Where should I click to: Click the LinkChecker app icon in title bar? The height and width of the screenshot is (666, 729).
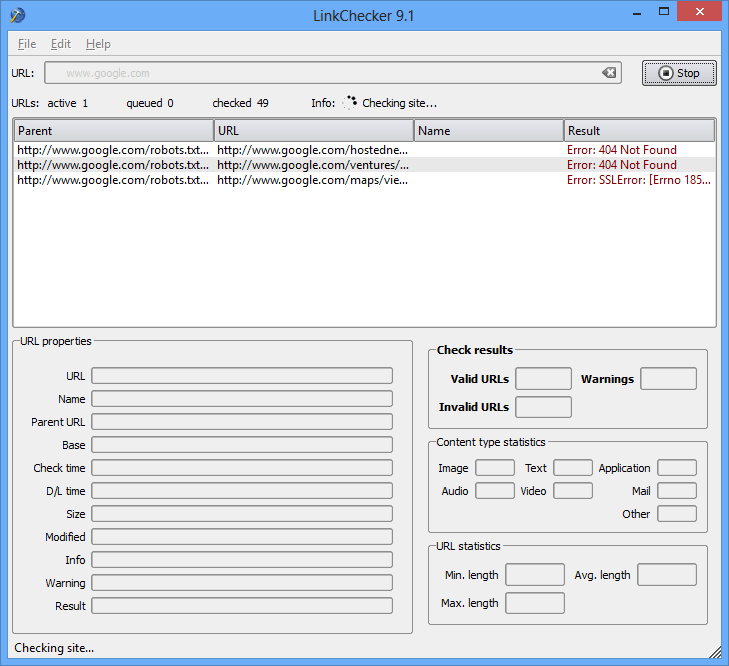[x=17, y=15]
